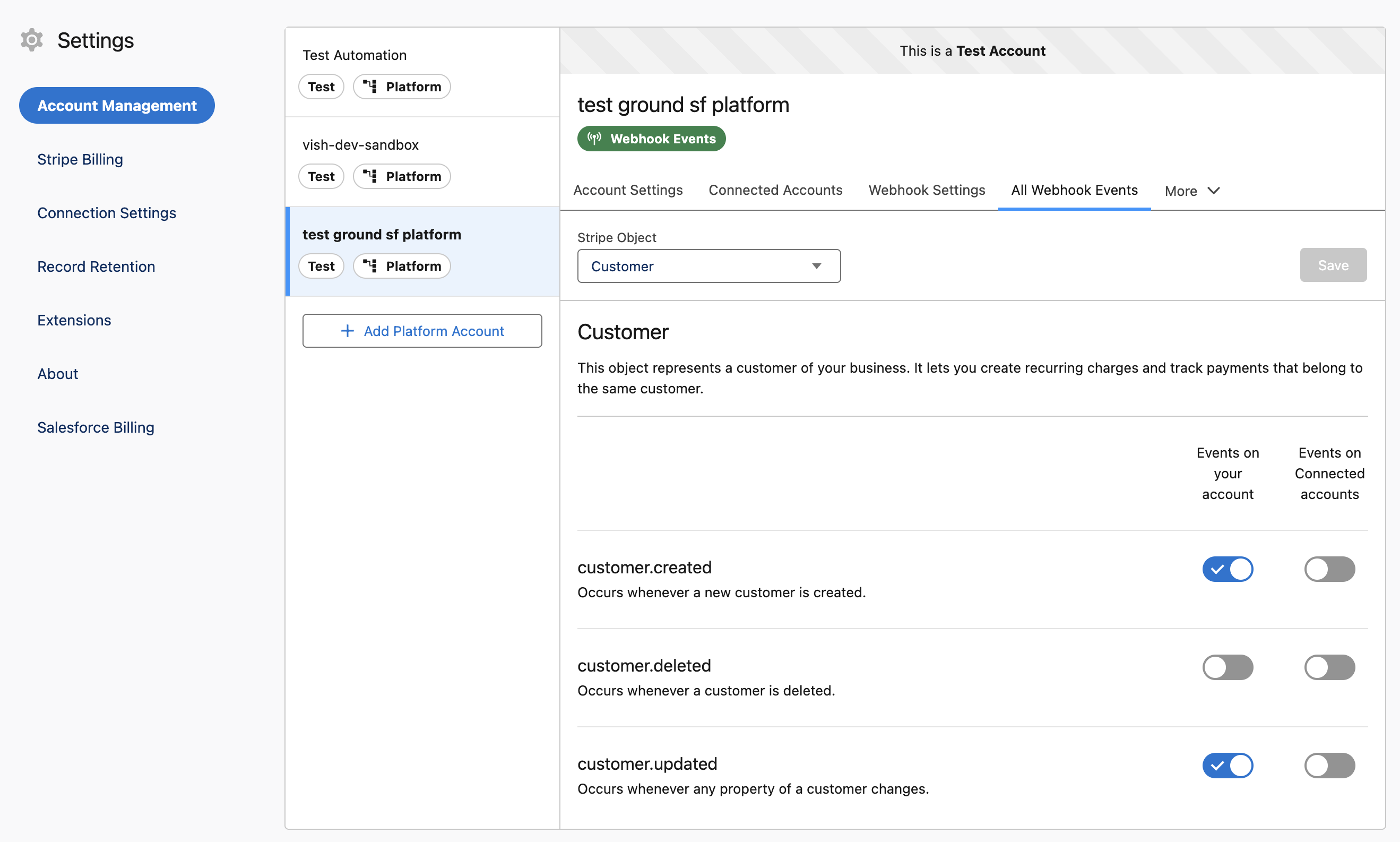Open Stripe Billing settings link
This screenshot has height=842, width=1400.
80,159
